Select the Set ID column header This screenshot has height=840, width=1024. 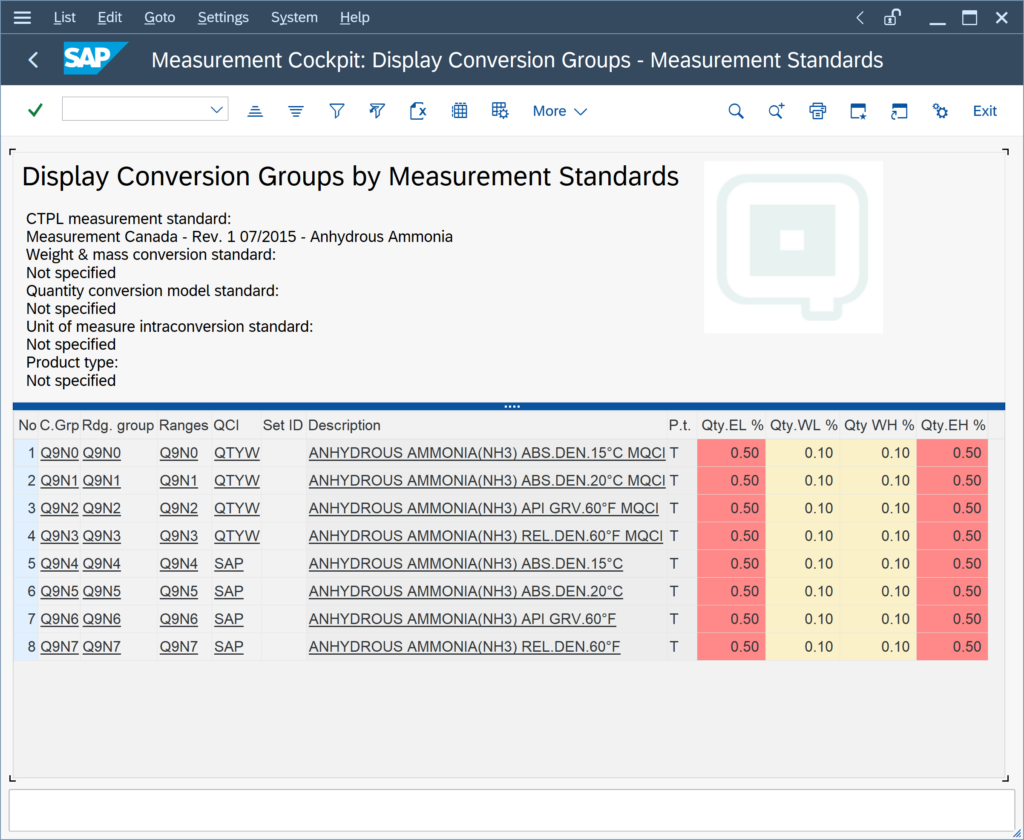coord(283,425)
